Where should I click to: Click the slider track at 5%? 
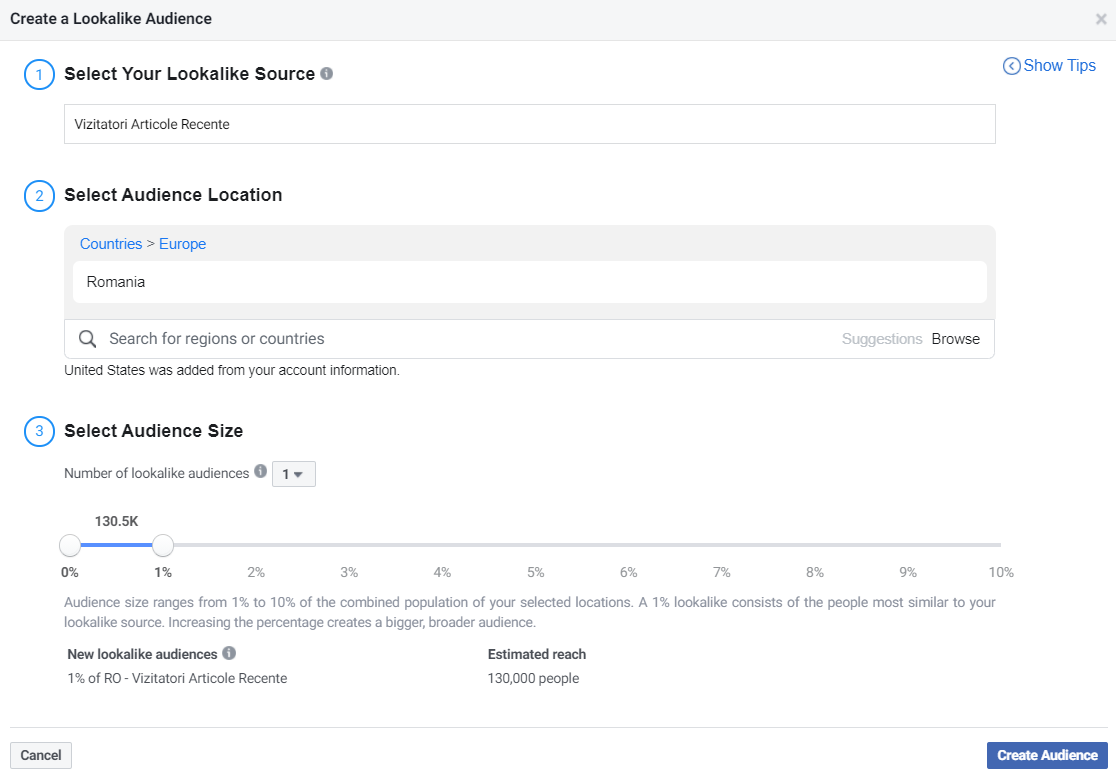click(536, 545)
